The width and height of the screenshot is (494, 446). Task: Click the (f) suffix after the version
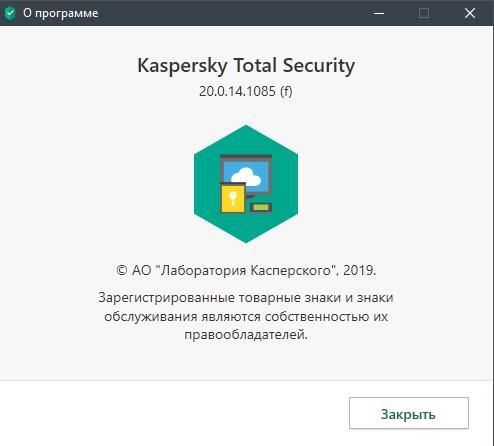[286, 91]
